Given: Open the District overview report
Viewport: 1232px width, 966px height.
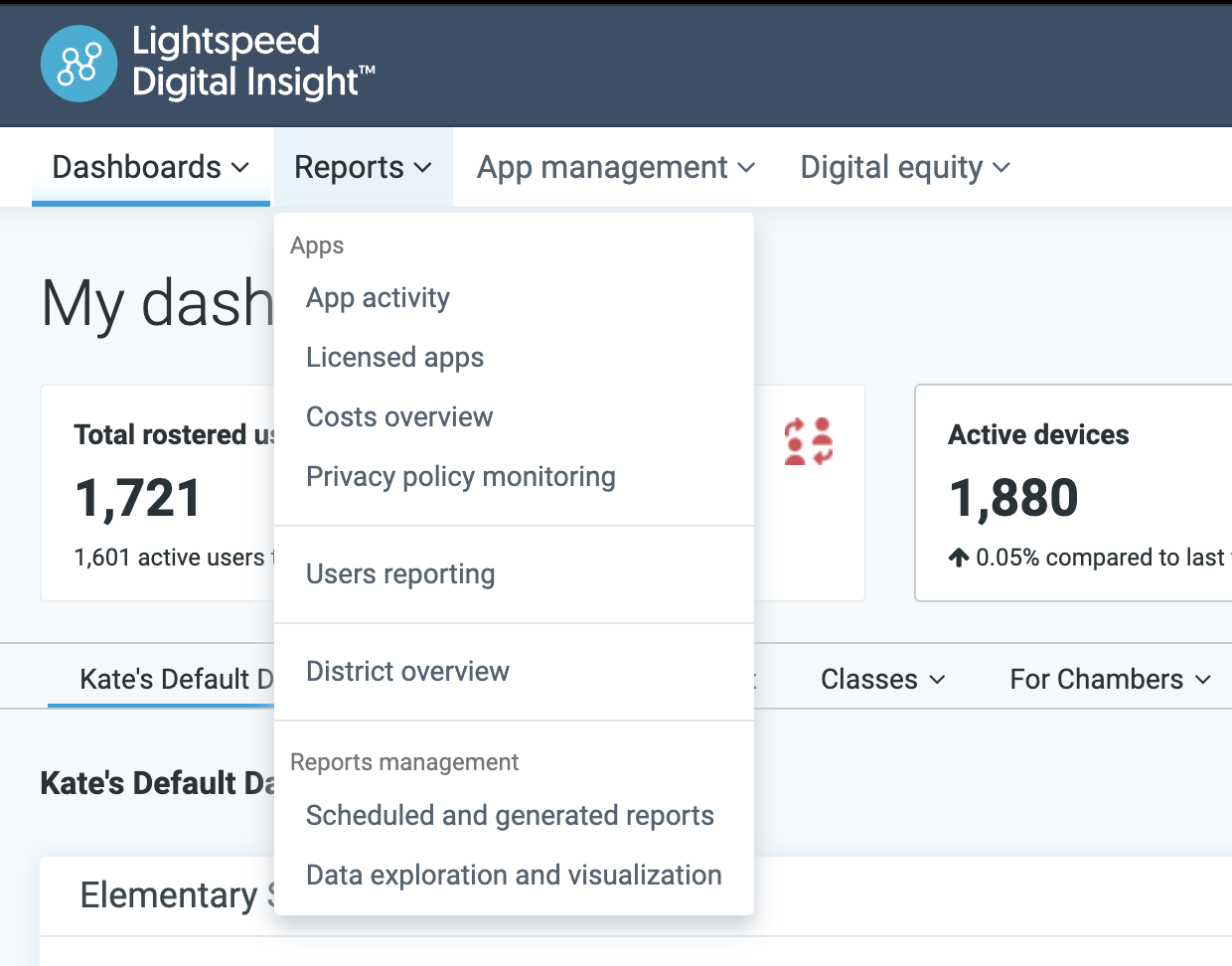Looking at the screenshot, I should (407, 671).
